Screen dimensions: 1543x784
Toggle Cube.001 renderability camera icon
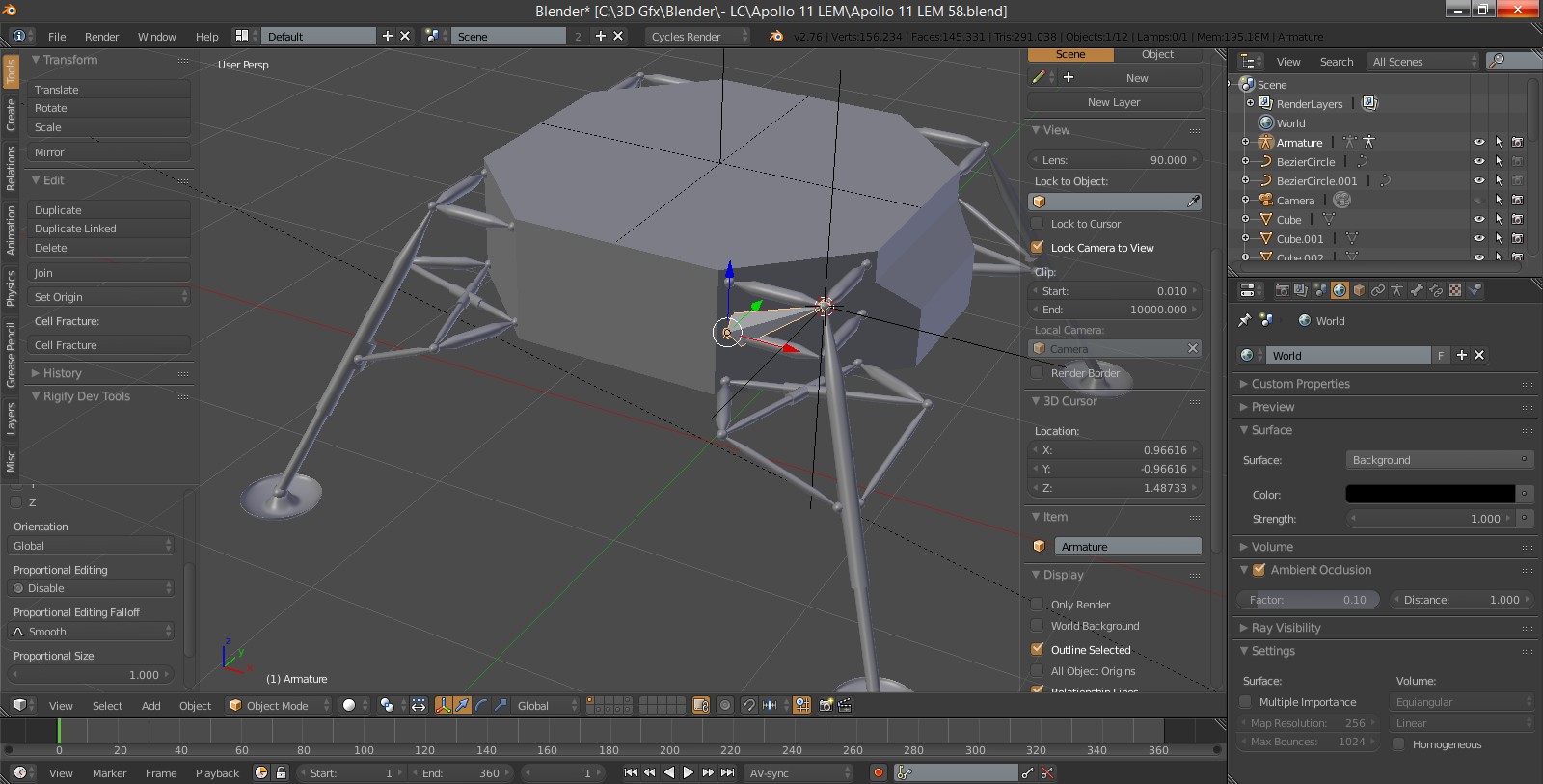pos(1517,238)
